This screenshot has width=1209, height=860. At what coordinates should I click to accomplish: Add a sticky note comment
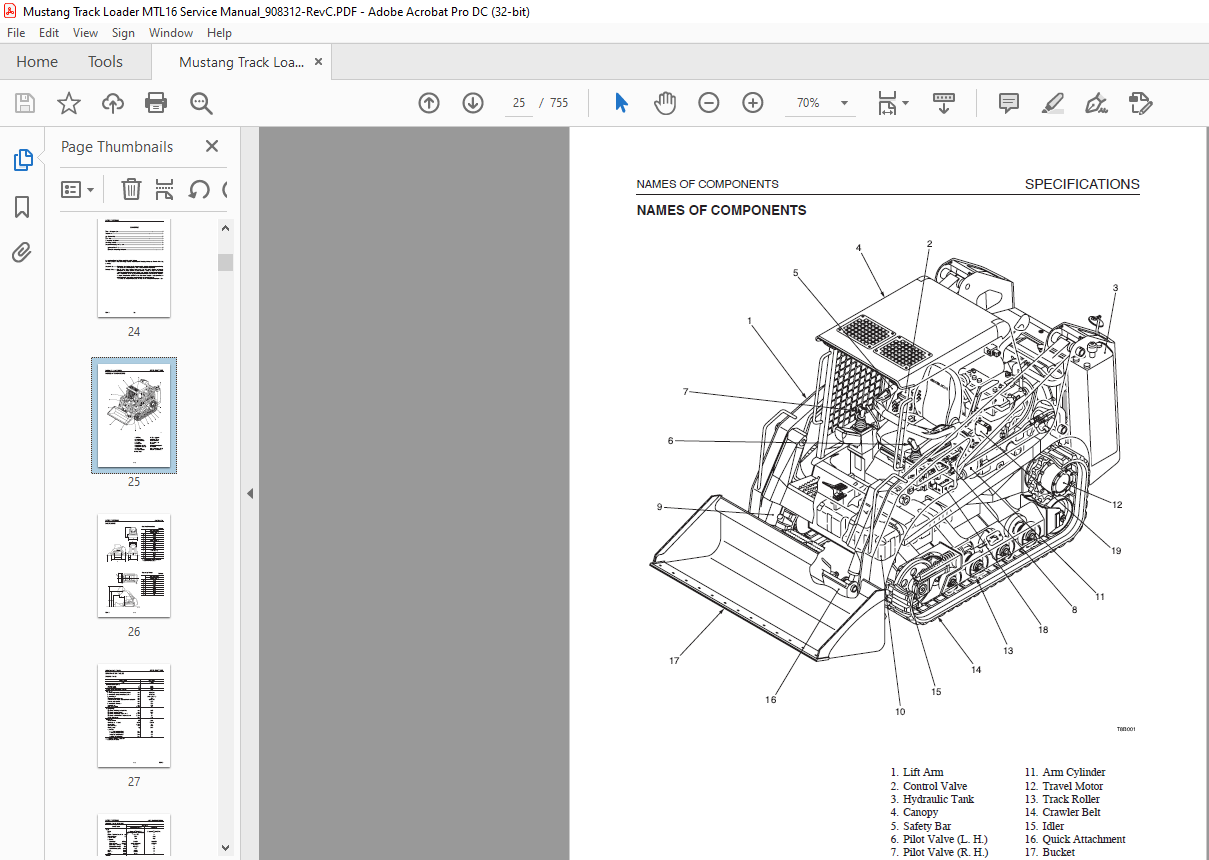tap(1009, 103)
